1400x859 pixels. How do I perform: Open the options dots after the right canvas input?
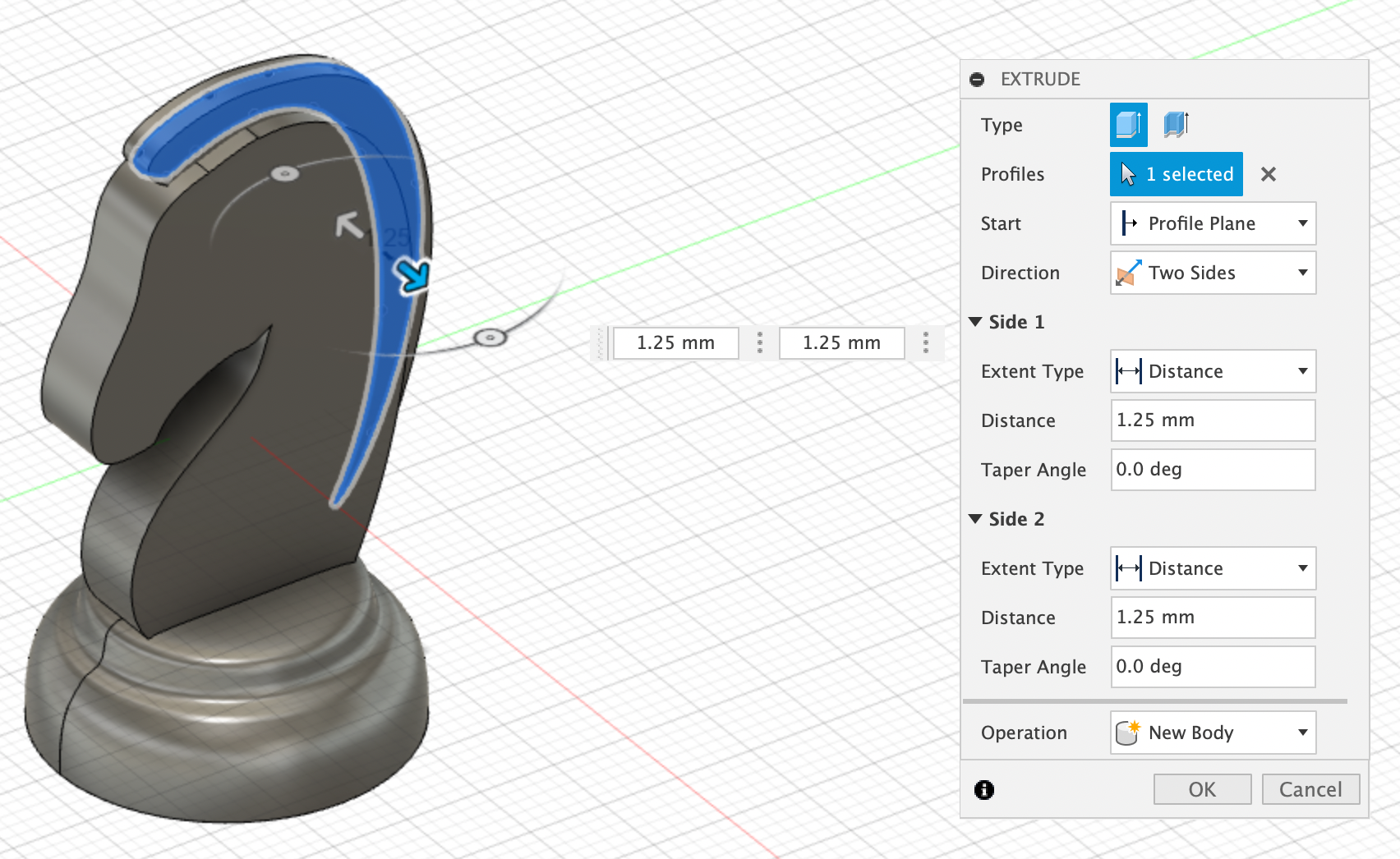(926, 342)
